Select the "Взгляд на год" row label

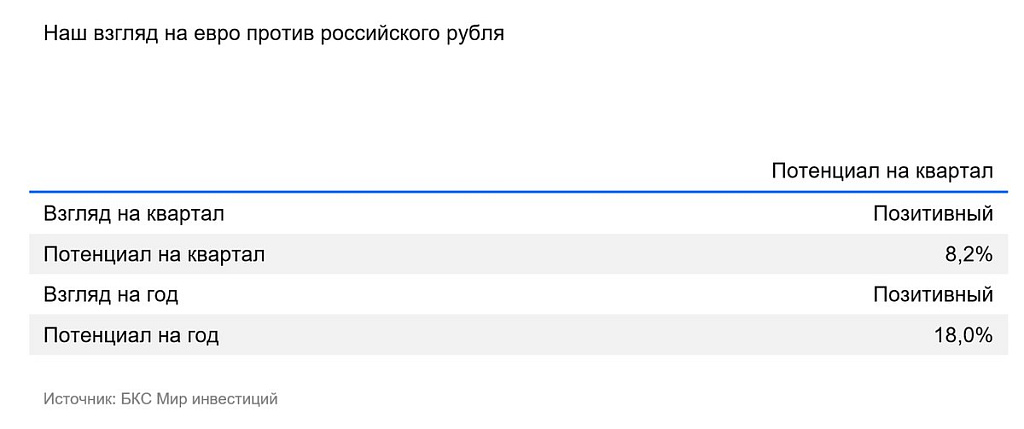tap(111, 294)
